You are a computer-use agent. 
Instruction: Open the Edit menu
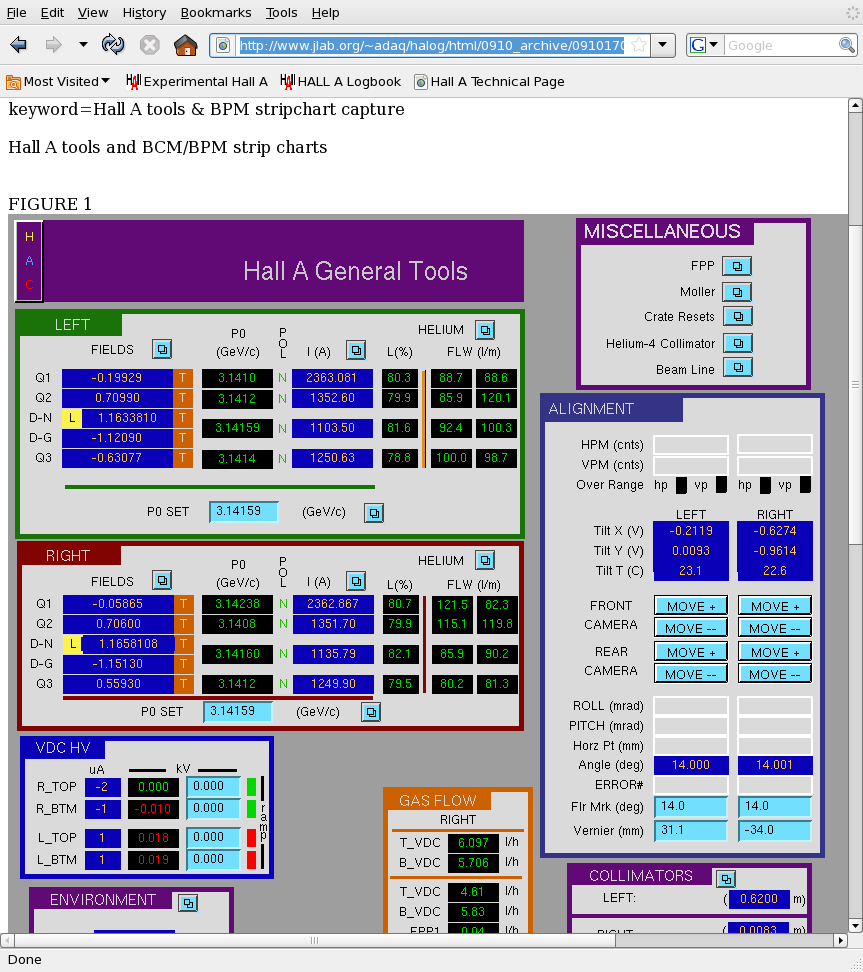click(x=52, y=12)
